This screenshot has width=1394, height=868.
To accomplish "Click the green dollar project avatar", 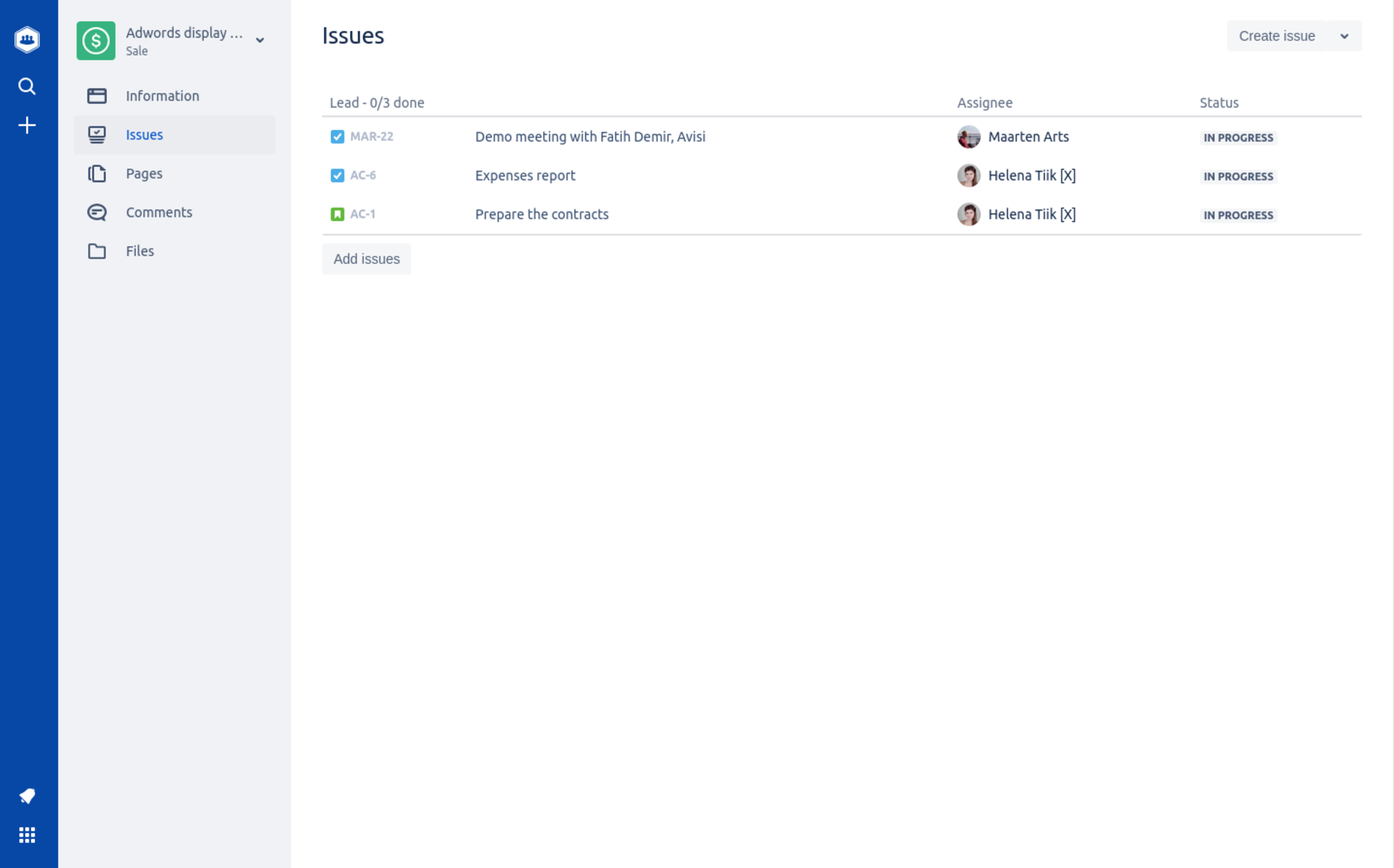I will [x=96, y=40].
